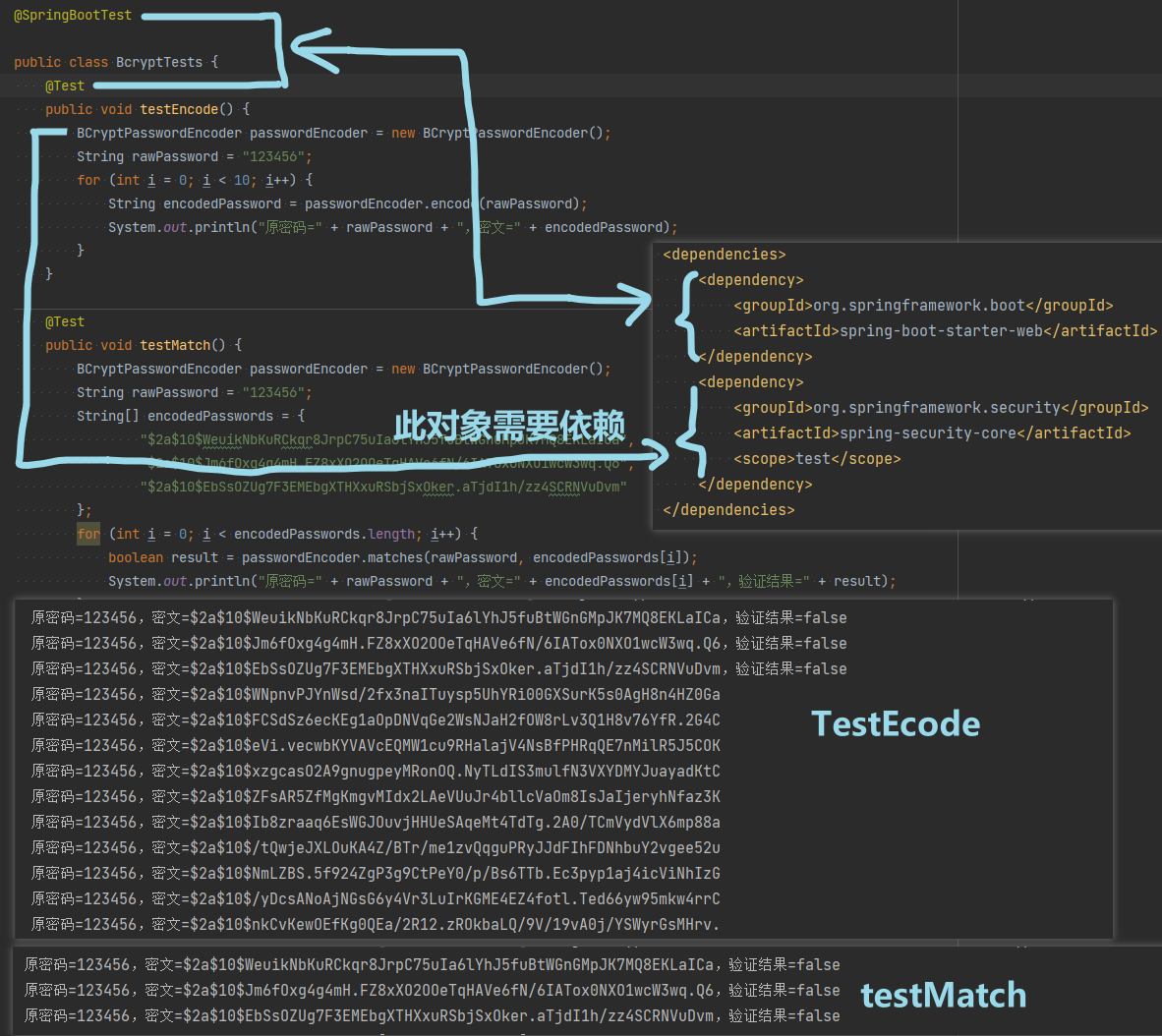The image size is (1162, 1036).
Task: Click the console line ending in Ted66yw95mkw4rrC
Action: 375,898
